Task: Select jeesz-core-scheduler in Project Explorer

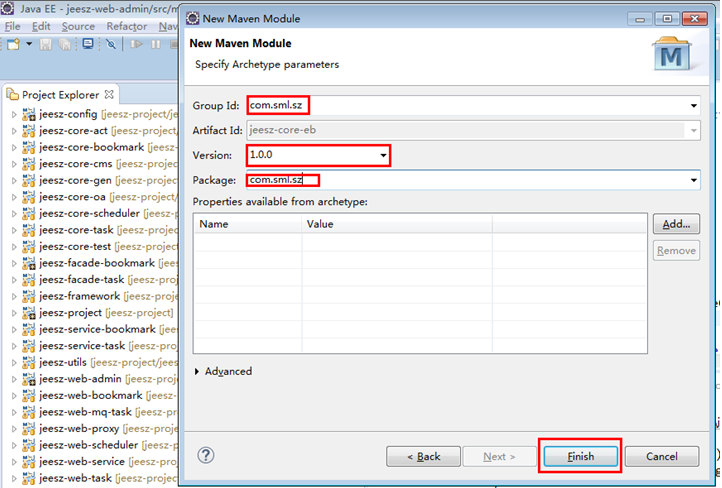Action: (89, 214)
